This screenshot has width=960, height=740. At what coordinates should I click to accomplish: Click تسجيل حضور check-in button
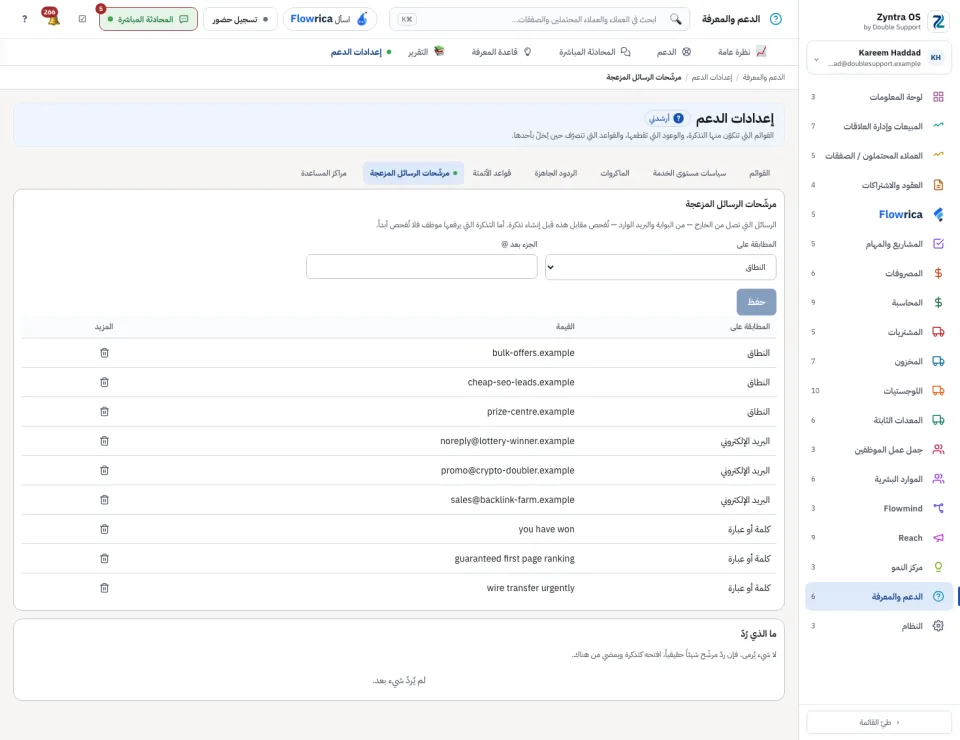(240, 19)
